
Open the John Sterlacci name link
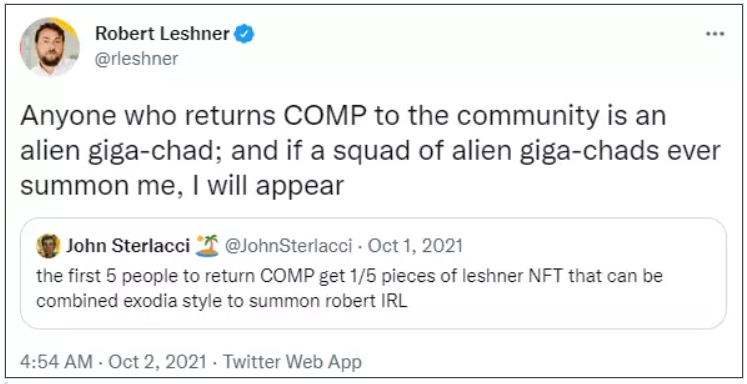pyautogui.click(x=128, y=246)
